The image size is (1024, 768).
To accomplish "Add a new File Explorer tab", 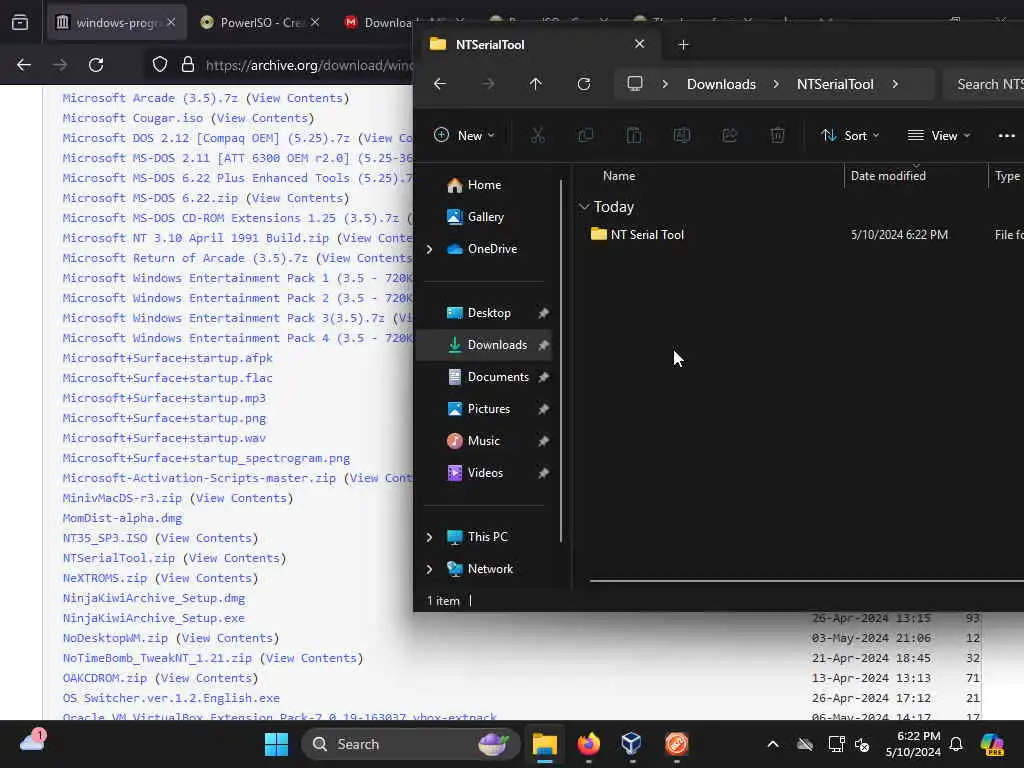I will point(683,44).
